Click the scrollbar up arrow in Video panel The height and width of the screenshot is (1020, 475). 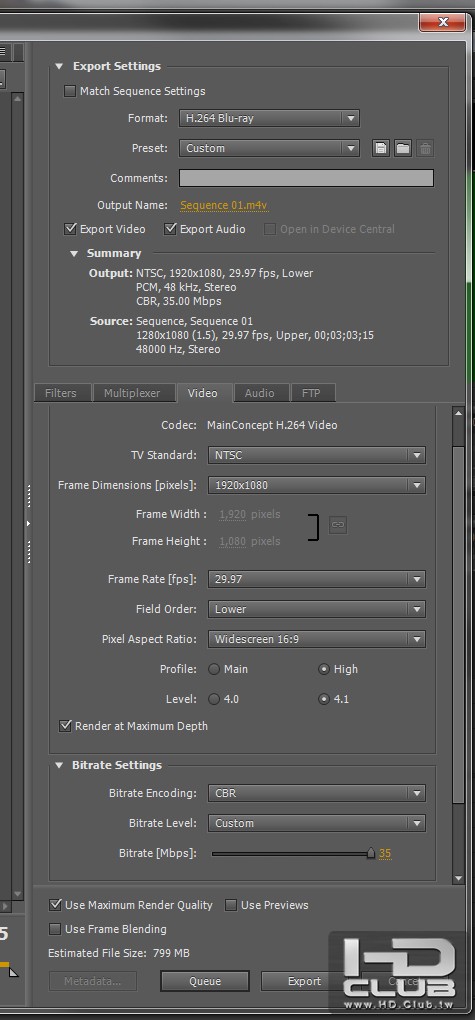pos(459,414)
